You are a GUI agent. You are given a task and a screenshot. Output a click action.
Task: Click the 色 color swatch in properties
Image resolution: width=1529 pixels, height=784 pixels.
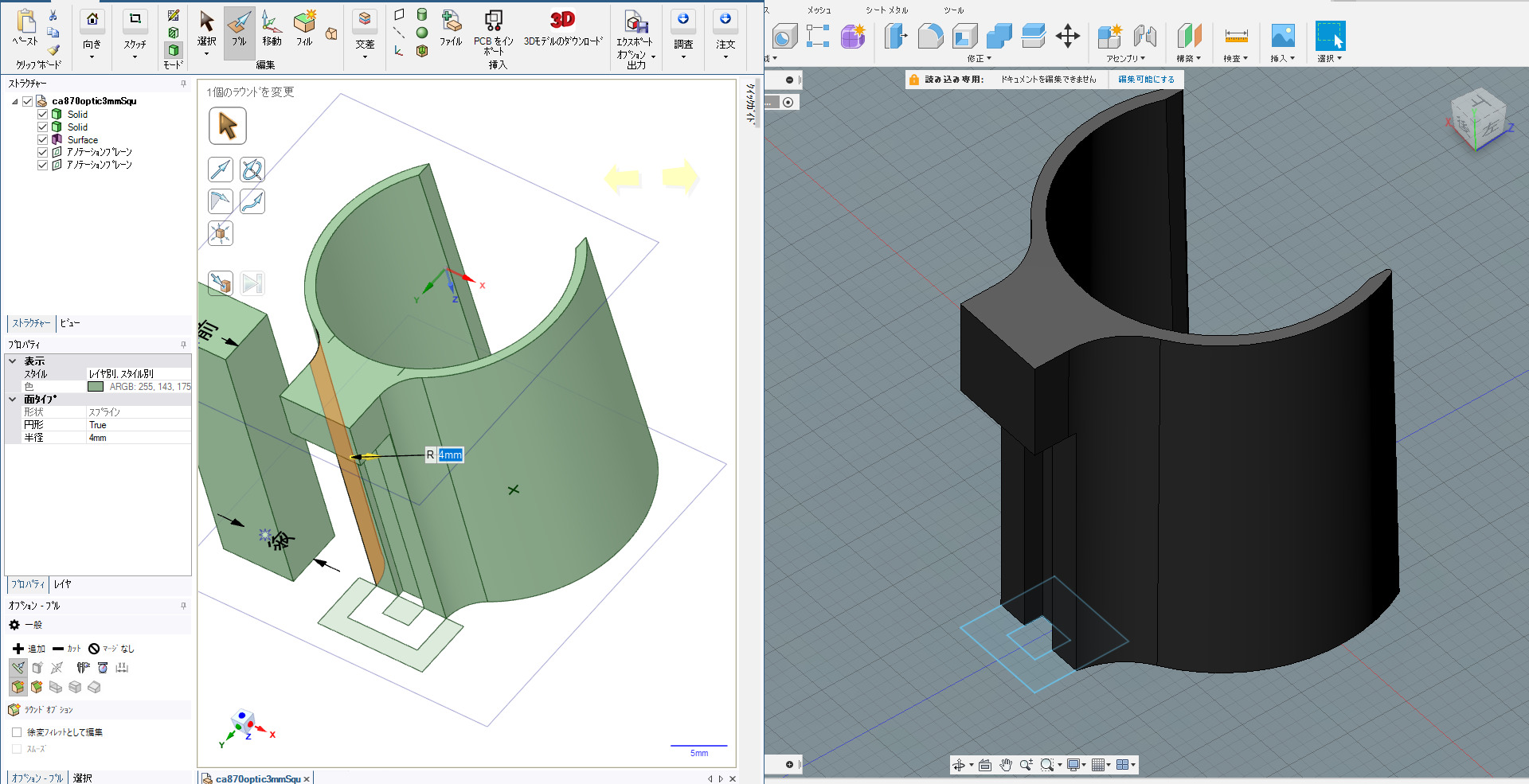(x=96, y=387)
